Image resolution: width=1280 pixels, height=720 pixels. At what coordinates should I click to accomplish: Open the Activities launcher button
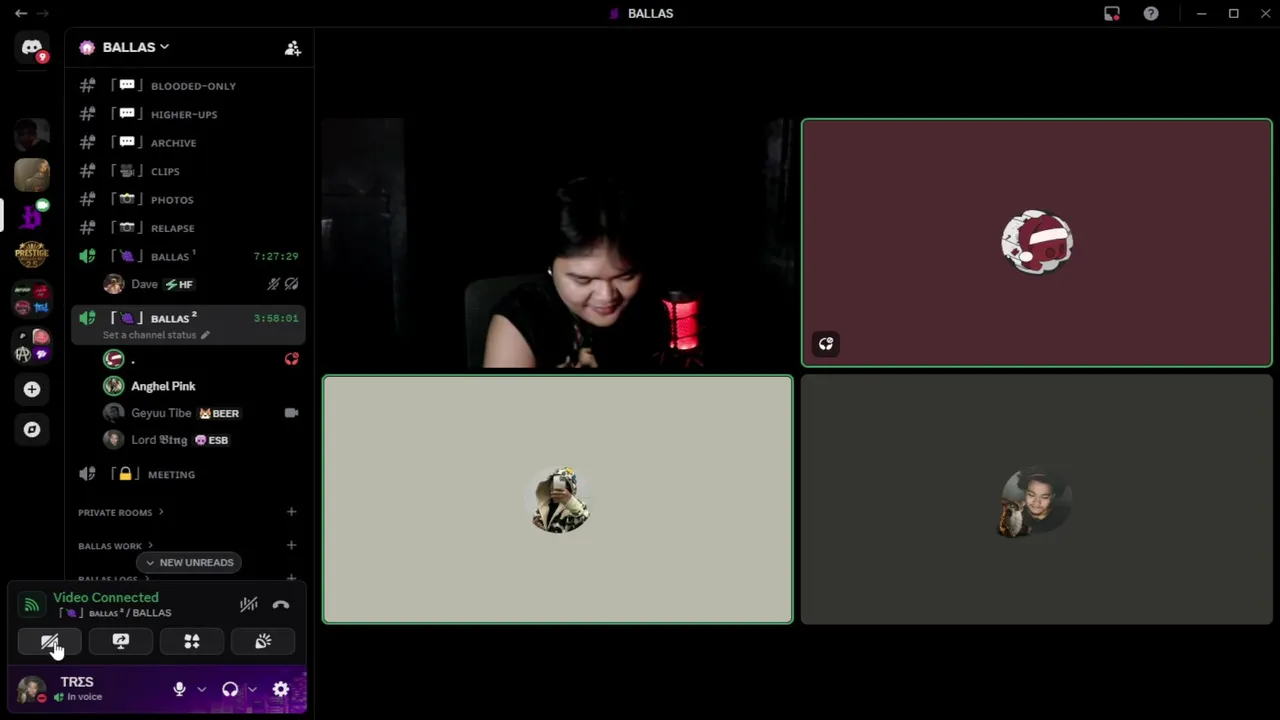(192, 642)
